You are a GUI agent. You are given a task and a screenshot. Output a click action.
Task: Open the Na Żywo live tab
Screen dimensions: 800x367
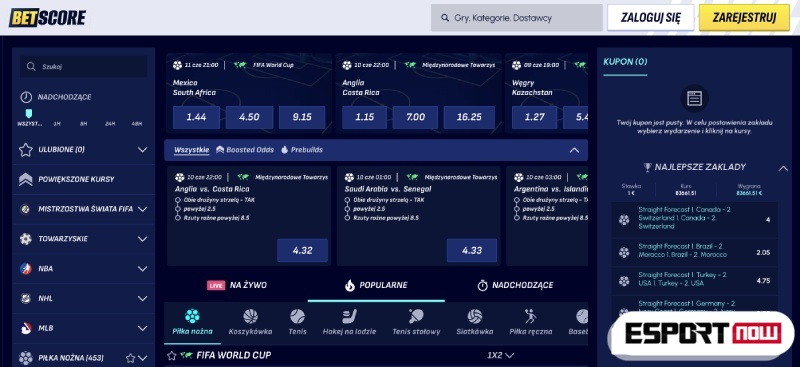point(237,285)
